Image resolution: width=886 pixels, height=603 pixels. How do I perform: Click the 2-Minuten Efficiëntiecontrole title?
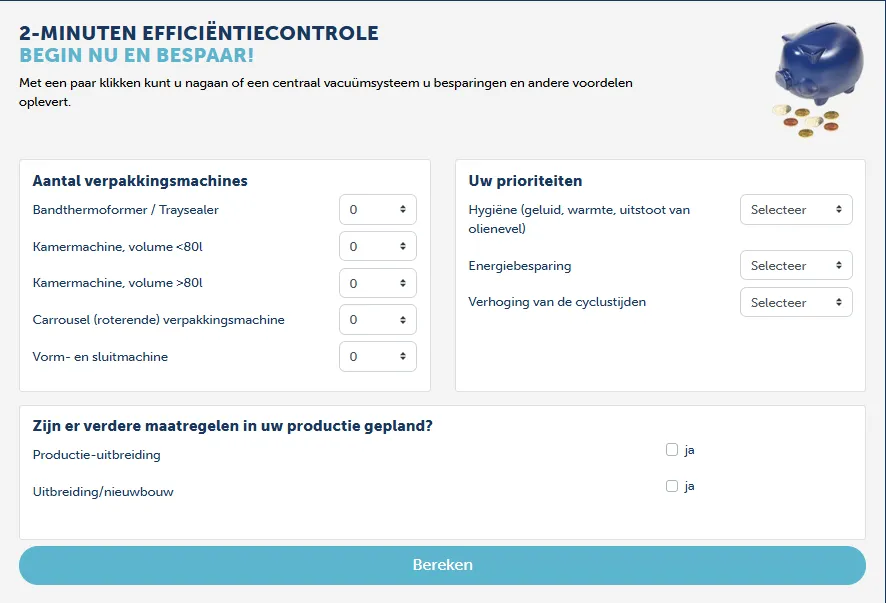pos(199,33)
